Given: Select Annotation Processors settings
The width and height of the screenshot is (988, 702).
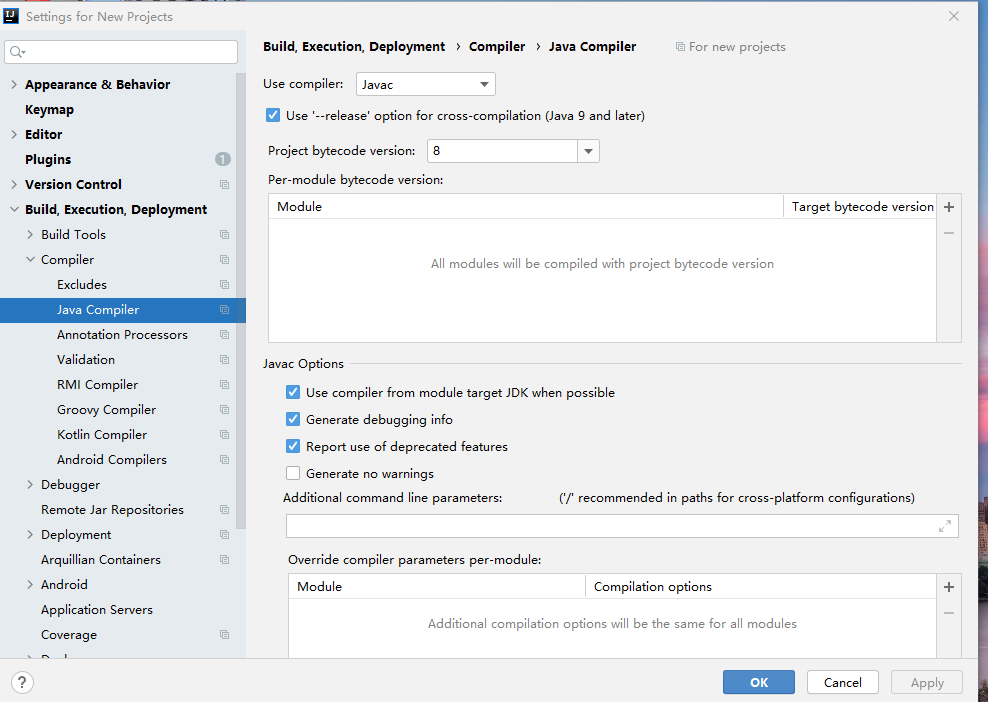Looking at the screenshot, I should (122, 335).
